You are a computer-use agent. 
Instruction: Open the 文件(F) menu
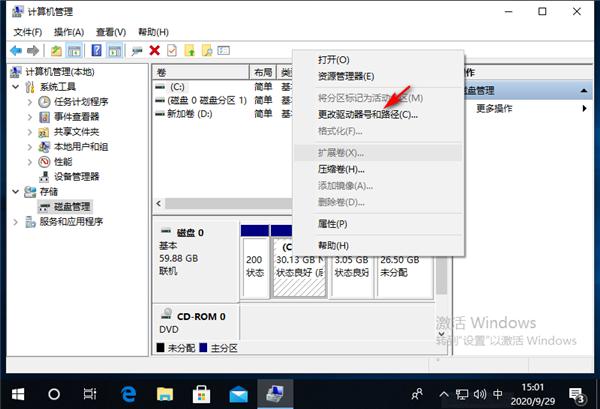click(28, 32)
